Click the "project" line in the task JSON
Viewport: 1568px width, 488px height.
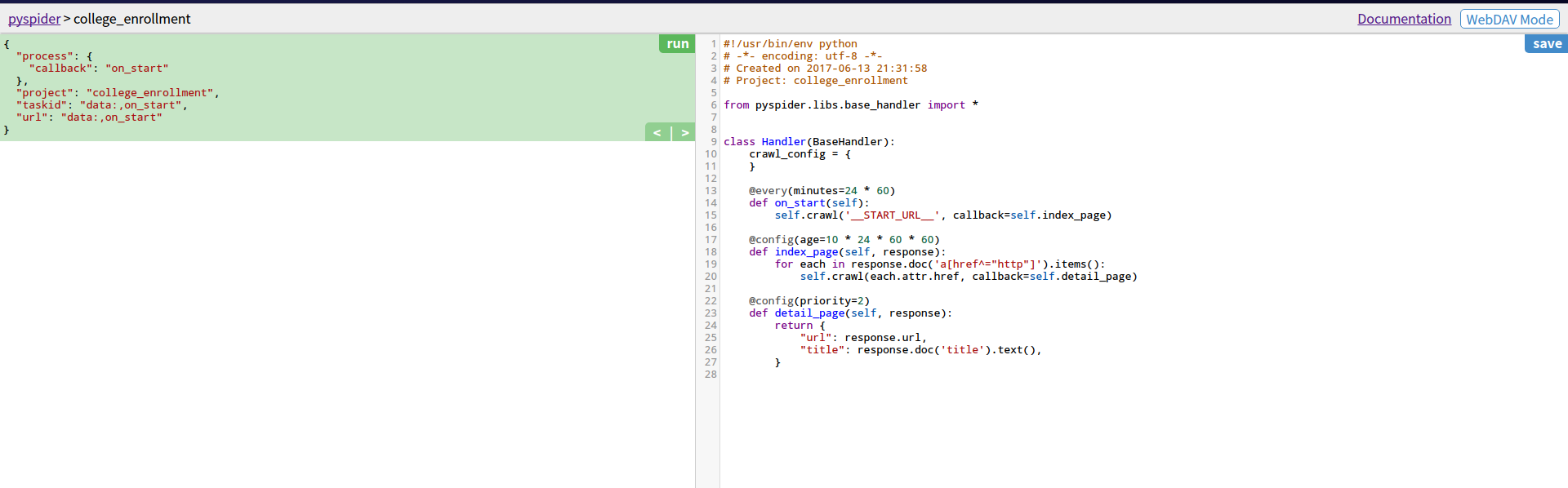117,93
